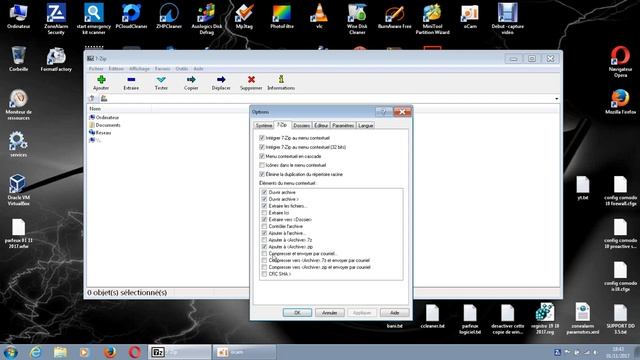Select the BurnAware Free desktop icon
The height and width of the screenshot is (360, 640).
[x=394, y=16]
